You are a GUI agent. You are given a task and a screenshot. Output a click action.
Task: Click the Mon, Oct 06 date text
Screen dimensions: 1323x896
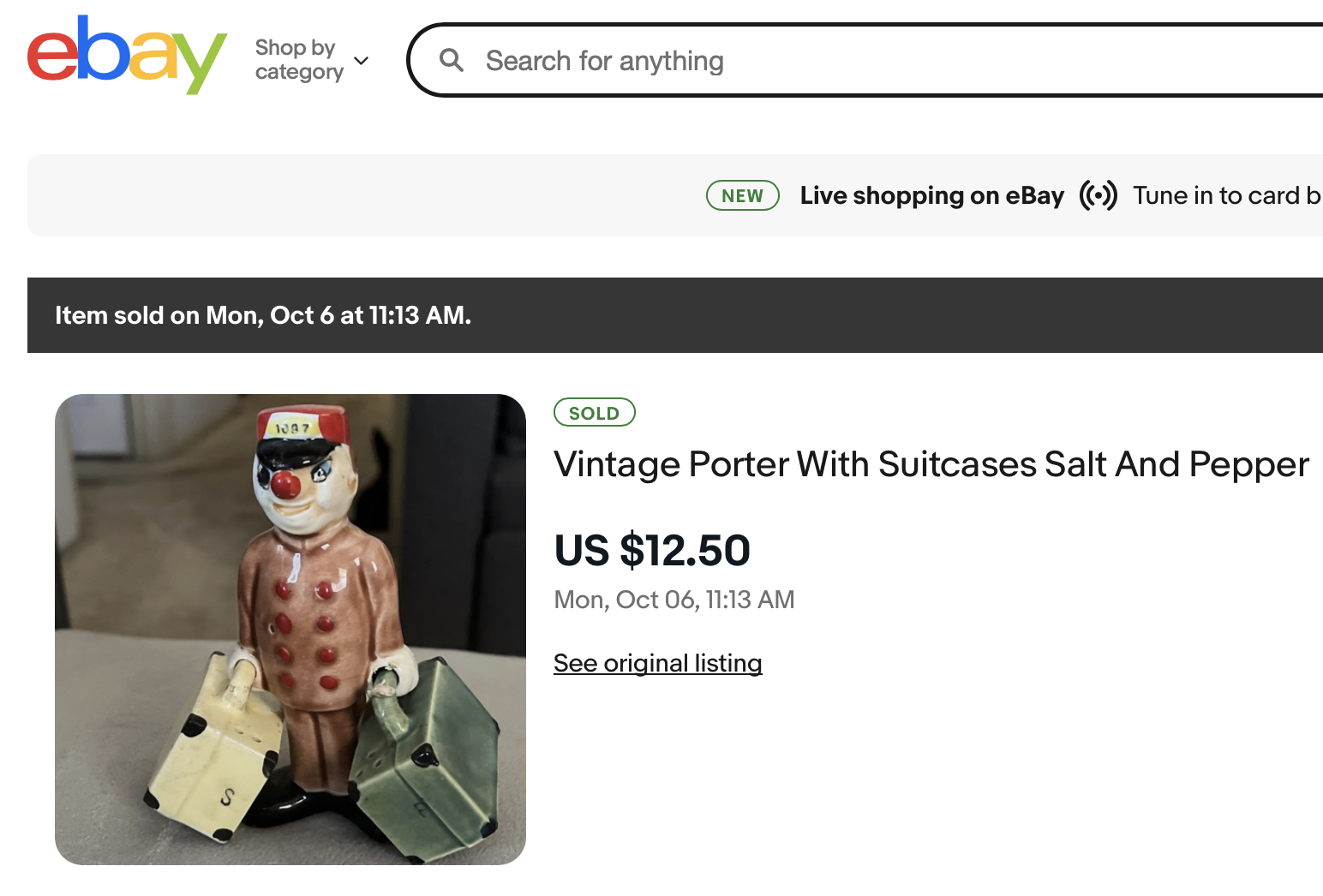(673, 600)
